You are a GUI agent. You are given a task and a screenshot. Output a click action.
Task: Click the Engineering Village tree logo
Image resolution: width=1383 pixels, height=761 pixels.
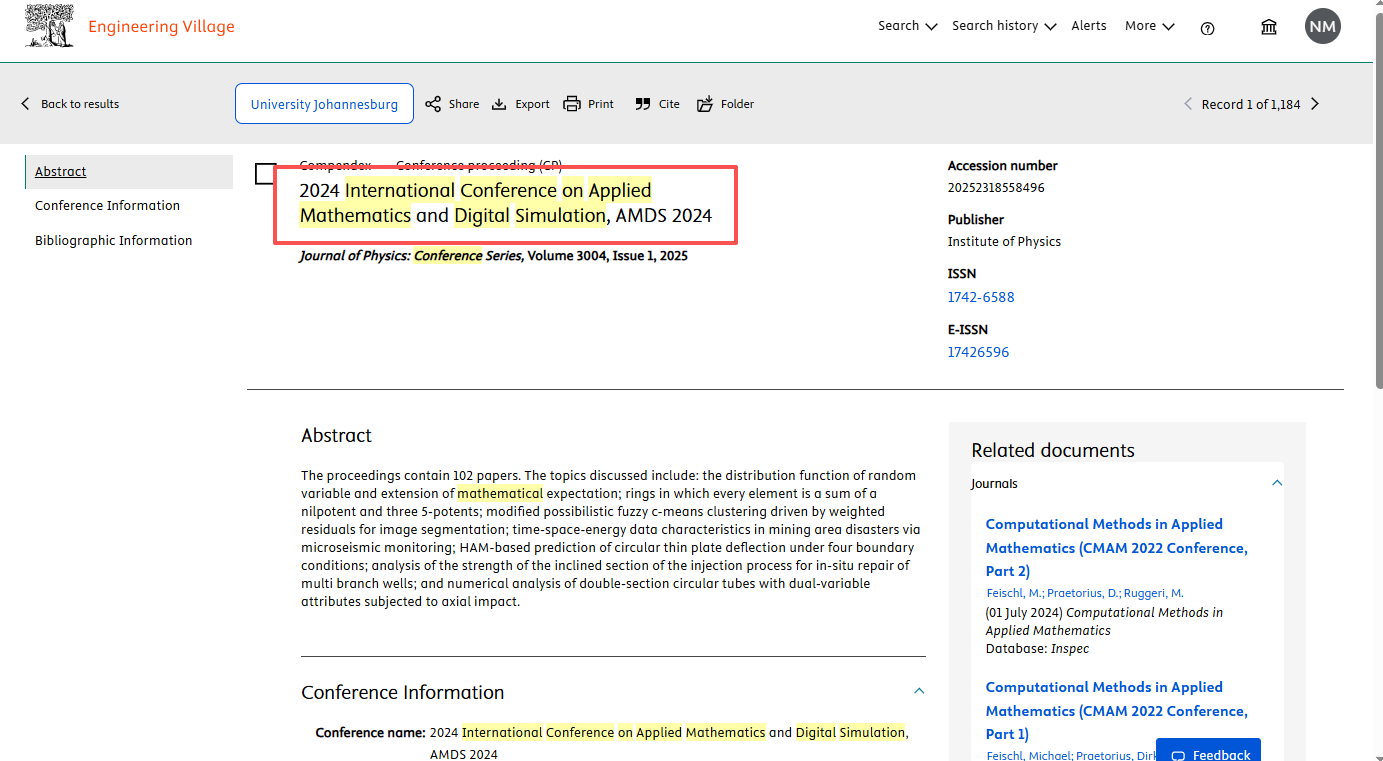point(49,26)
